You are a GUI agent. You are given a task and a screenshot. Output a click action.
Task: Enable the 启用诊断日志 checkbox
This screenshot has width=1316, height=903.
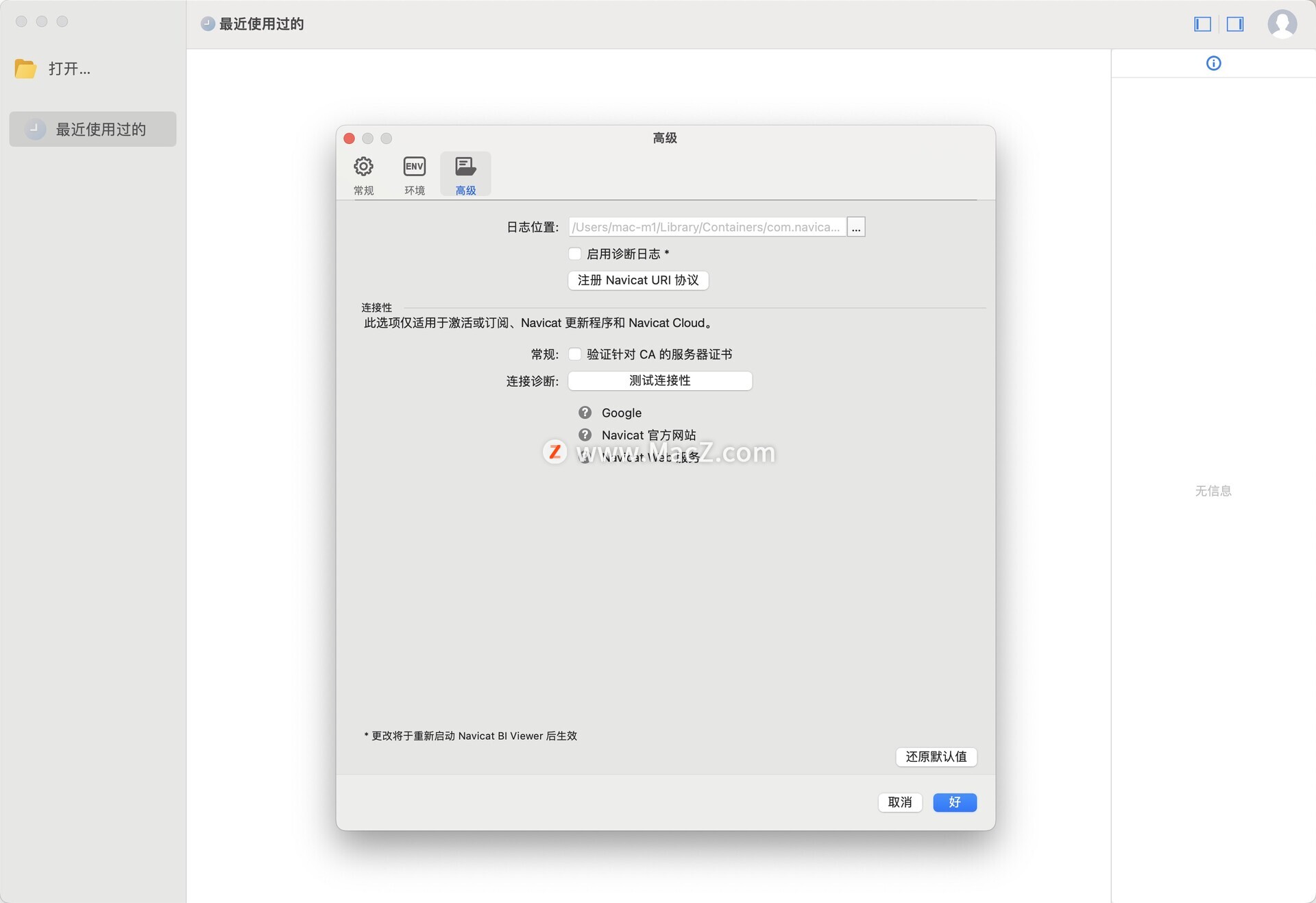pyautogui.click(x=575, y=254)
